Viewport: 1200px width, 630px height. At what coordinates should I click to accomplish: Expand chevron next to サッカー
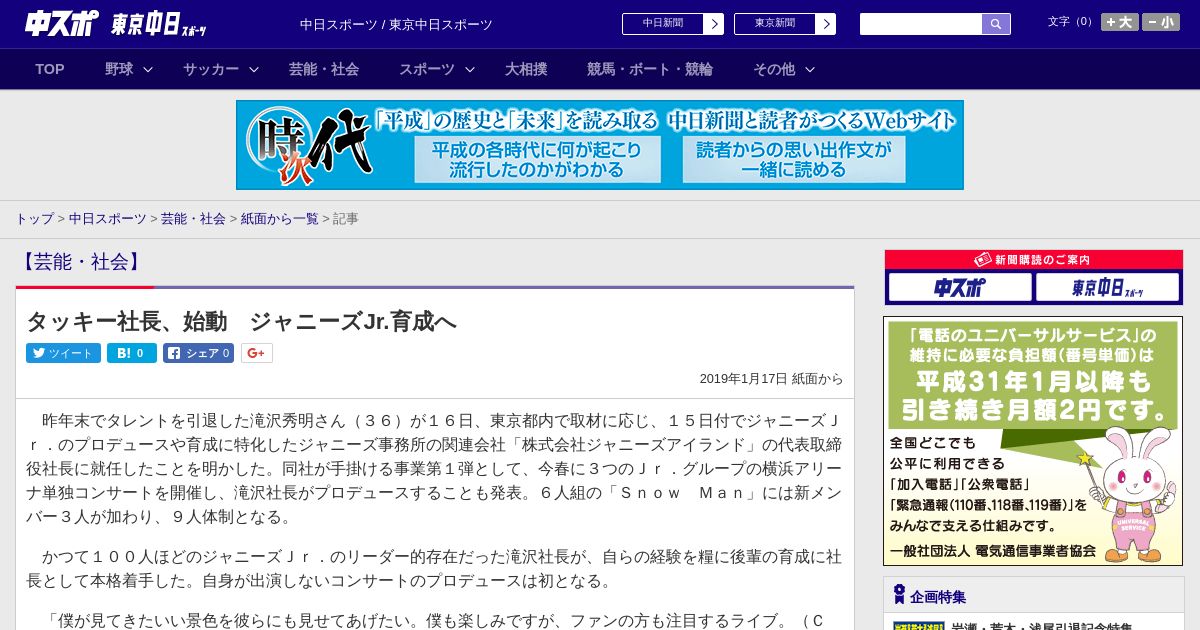[x=254, y=69]
